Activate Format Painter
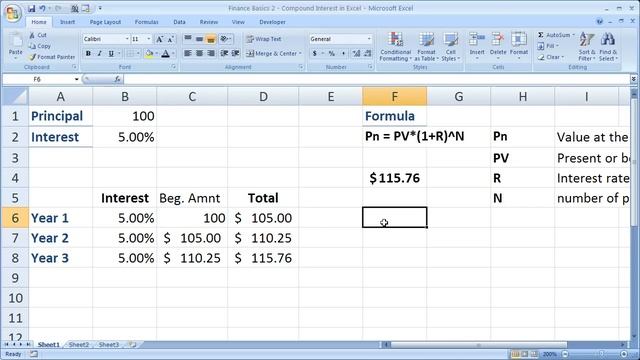Screen dimensions: 640x360 tap(52, 57)
